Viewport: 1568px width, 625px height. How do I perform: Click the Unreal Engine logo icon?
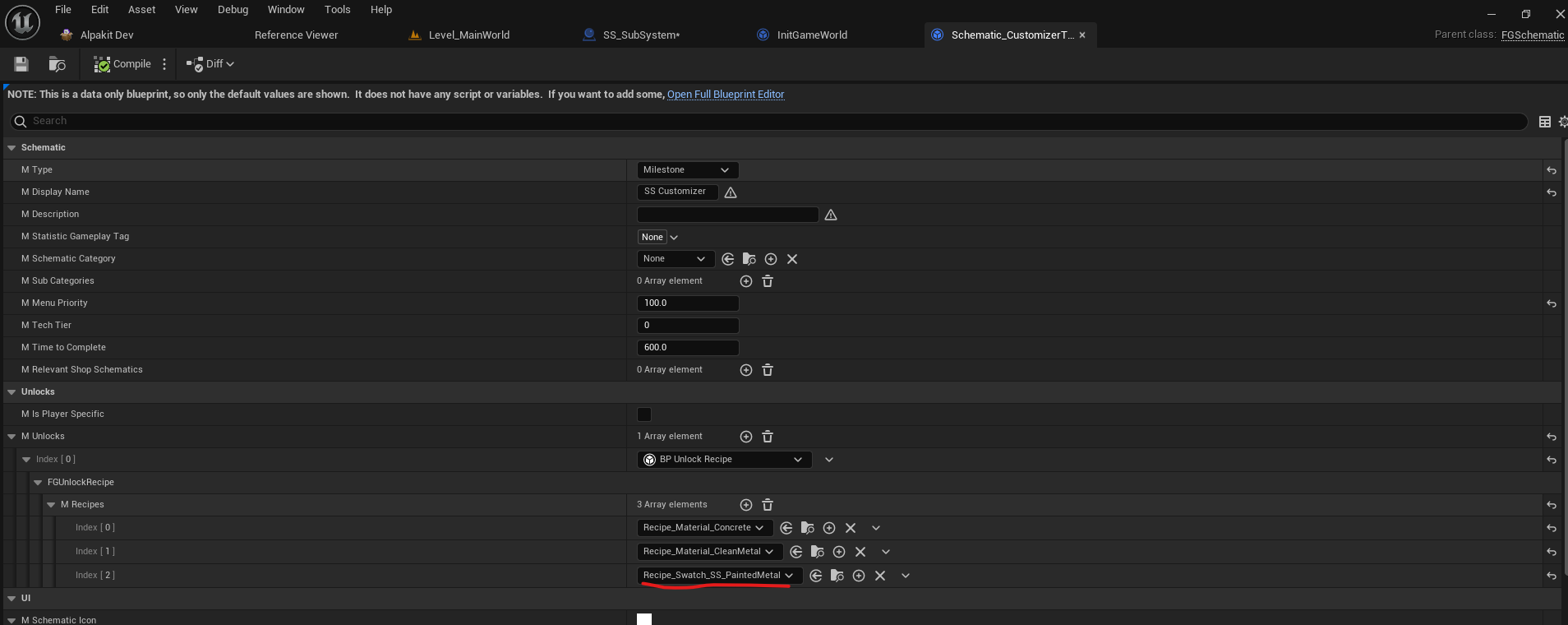tap(22, 22)
